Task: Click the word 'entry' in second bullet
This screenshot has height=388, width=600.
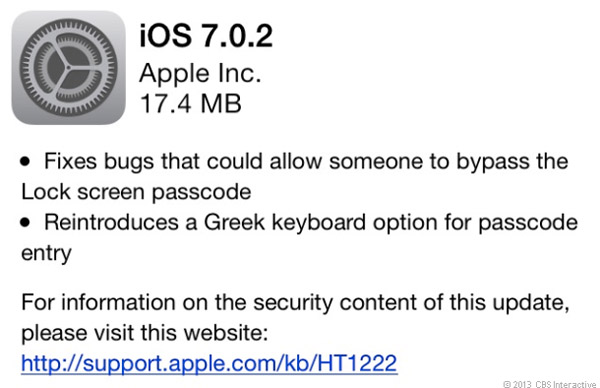Action: [46, 254]
